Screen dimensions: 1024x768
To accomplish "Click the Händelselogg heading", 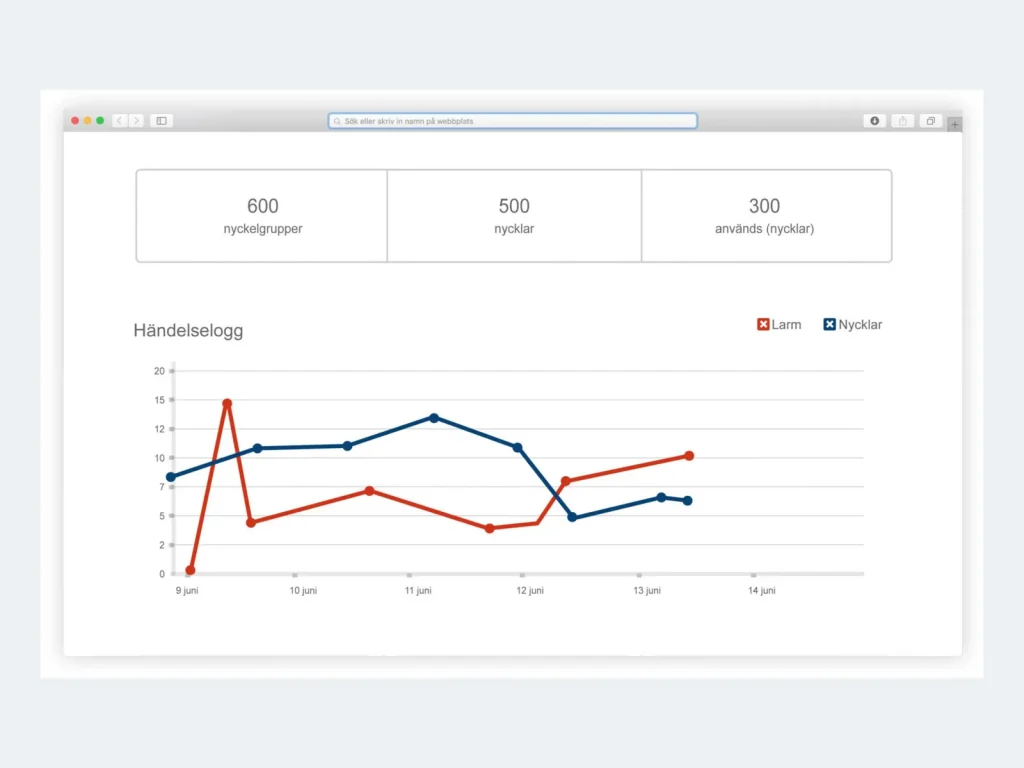I will coord(188,330).
